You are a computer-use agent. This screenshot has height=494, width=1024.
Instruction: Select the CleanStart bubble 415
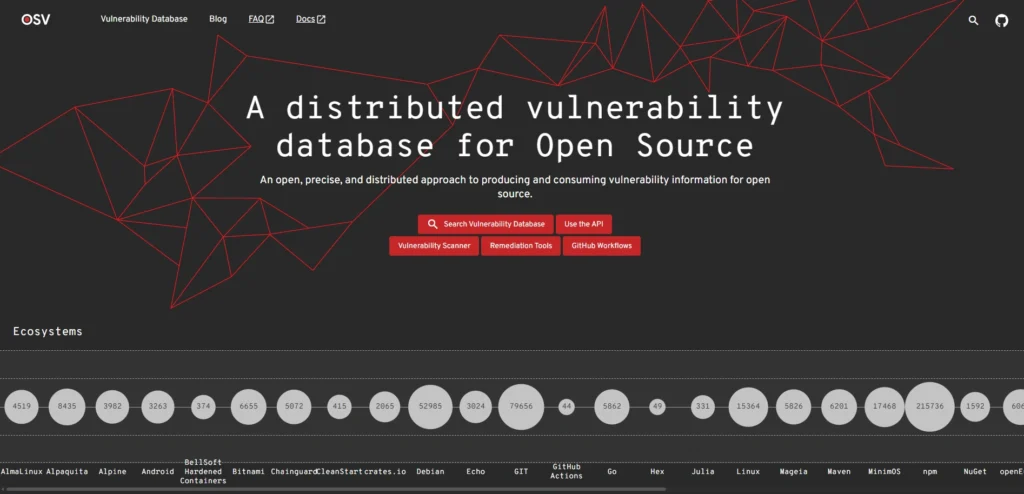coord(339,406)
